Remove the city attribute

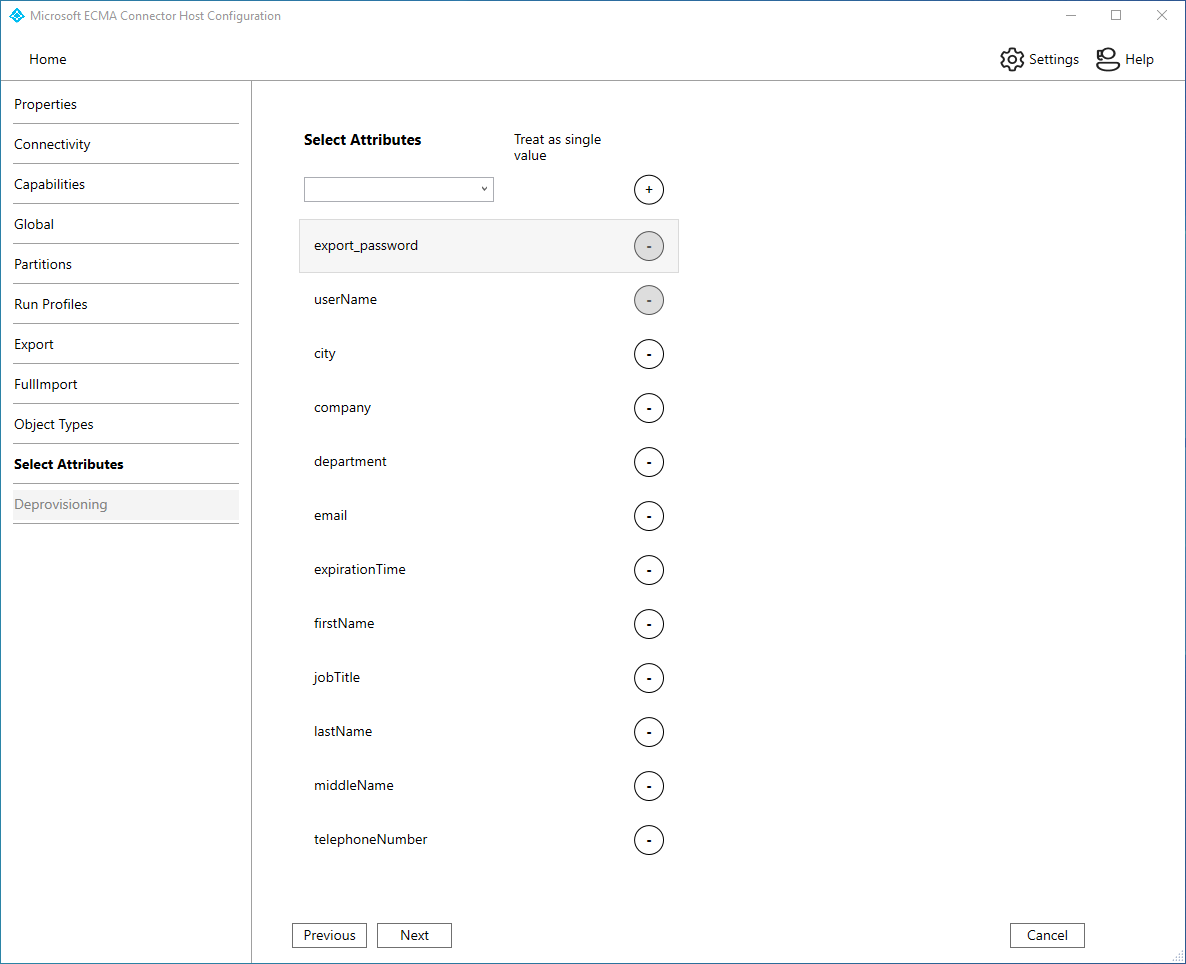click(648, 354)
